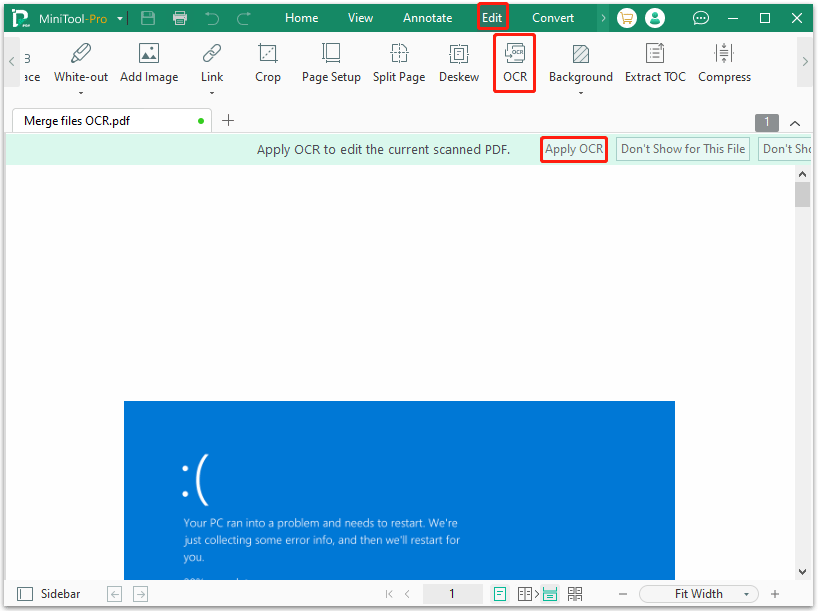The image size is (818, 611).
Task: Select the Link tool
Action: (x=212, y=64)
